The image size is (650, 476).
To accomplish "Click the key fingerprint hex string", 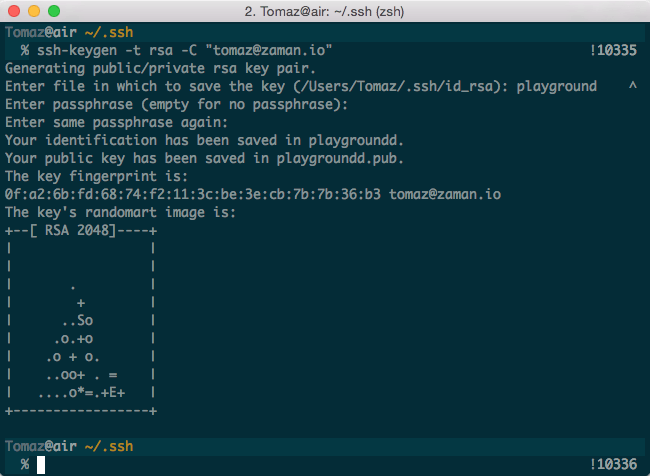I will pos(193,194).
